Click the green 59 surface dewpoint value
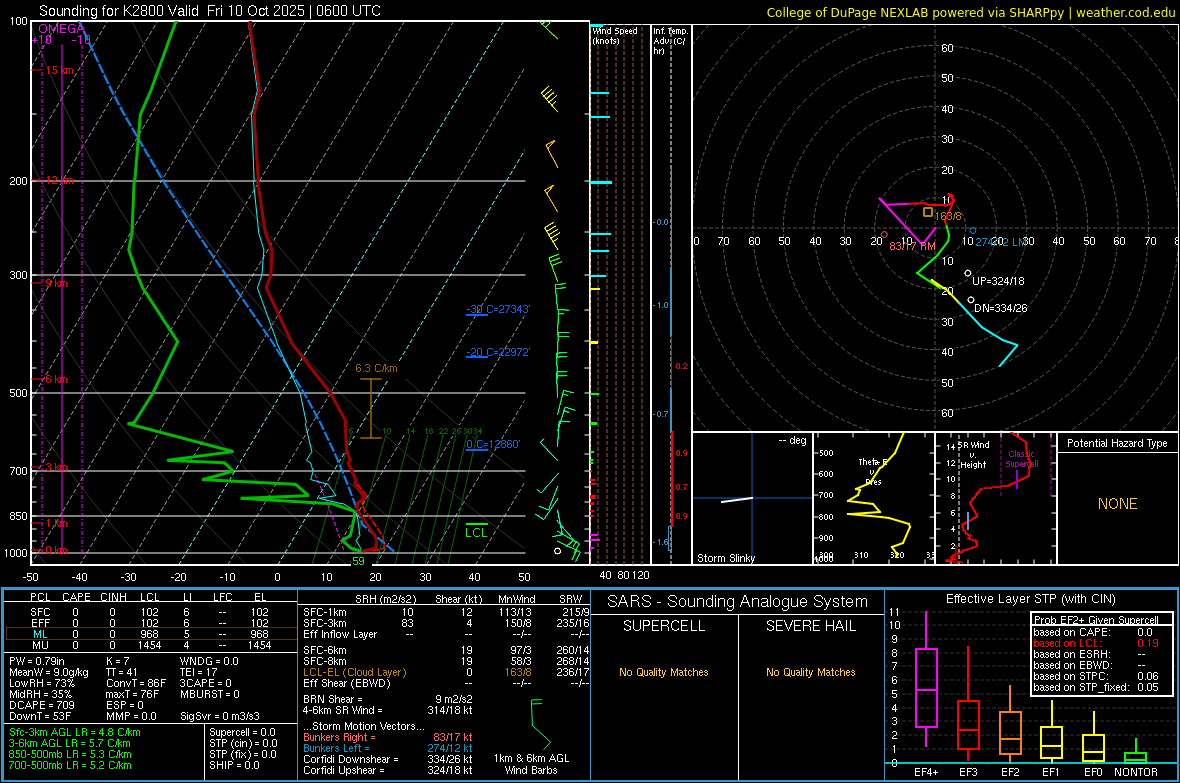Screen dimensions: 1180x783 [x=358, y=561]
